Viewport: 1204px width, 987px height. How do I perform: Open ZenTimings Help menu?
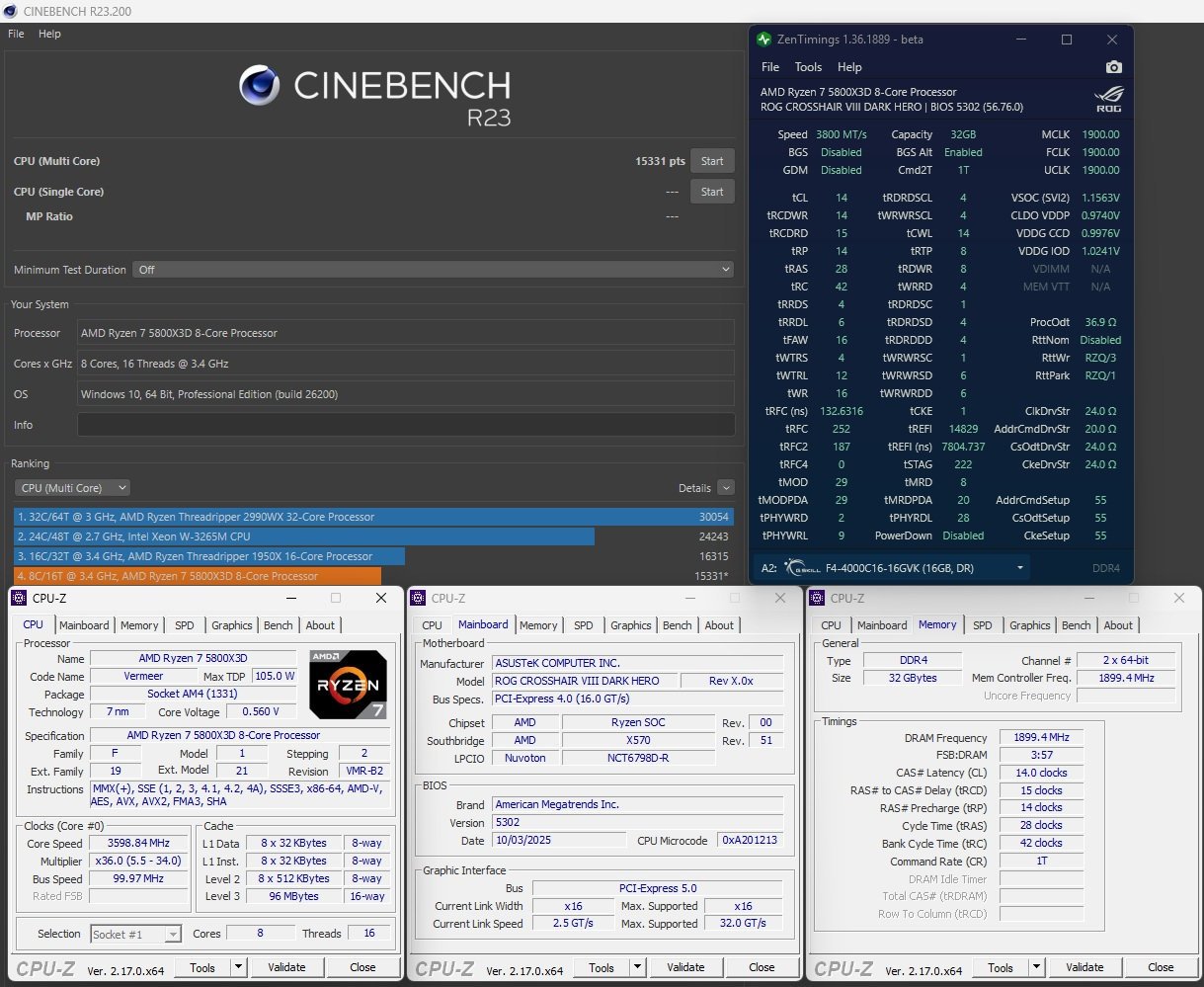coord(849,67)
